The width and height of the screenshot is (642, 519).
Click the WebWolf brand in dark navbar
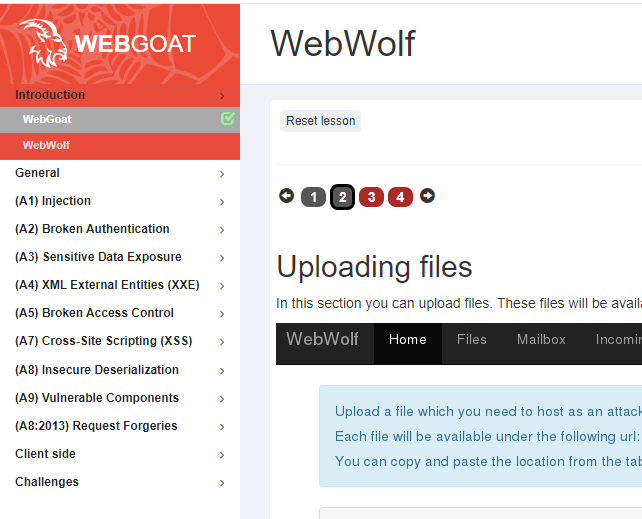pos(322,339)
